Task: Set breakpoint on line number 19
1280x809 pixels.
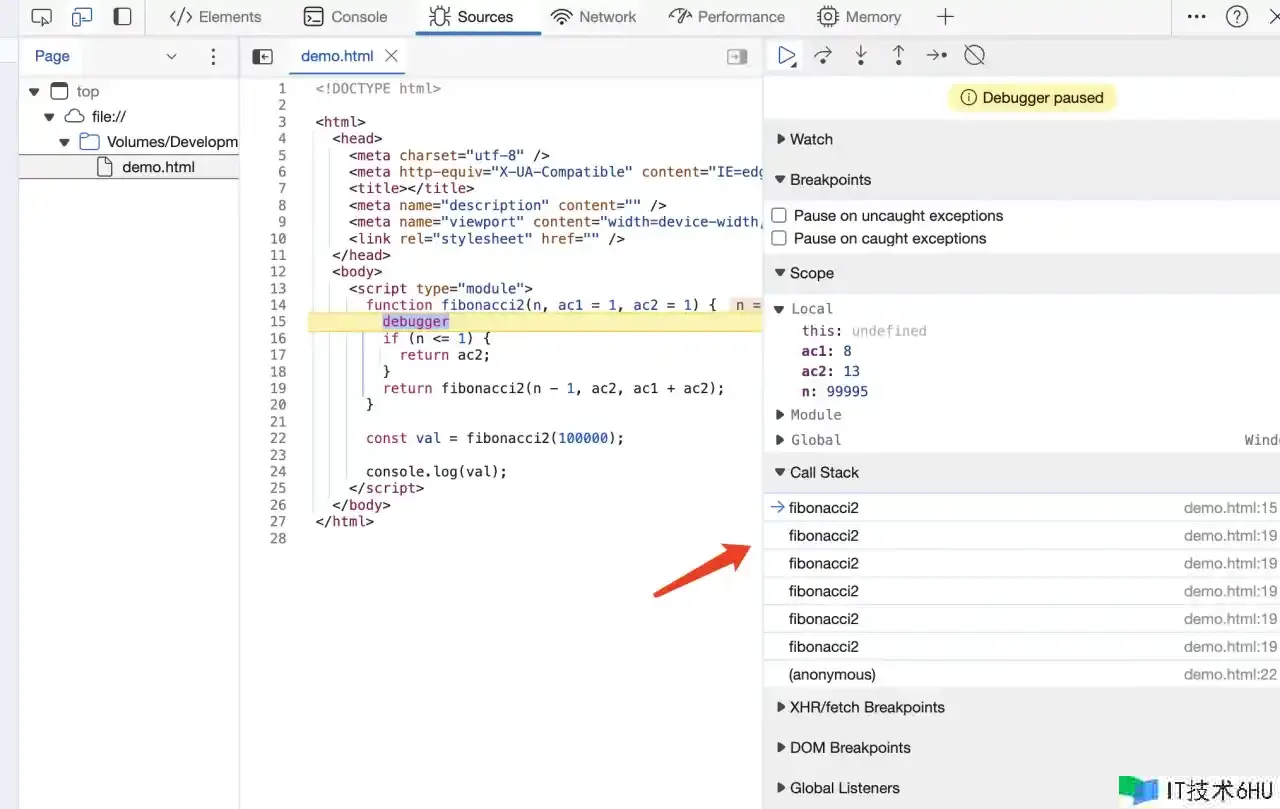Action: click(x=278, y=388)
